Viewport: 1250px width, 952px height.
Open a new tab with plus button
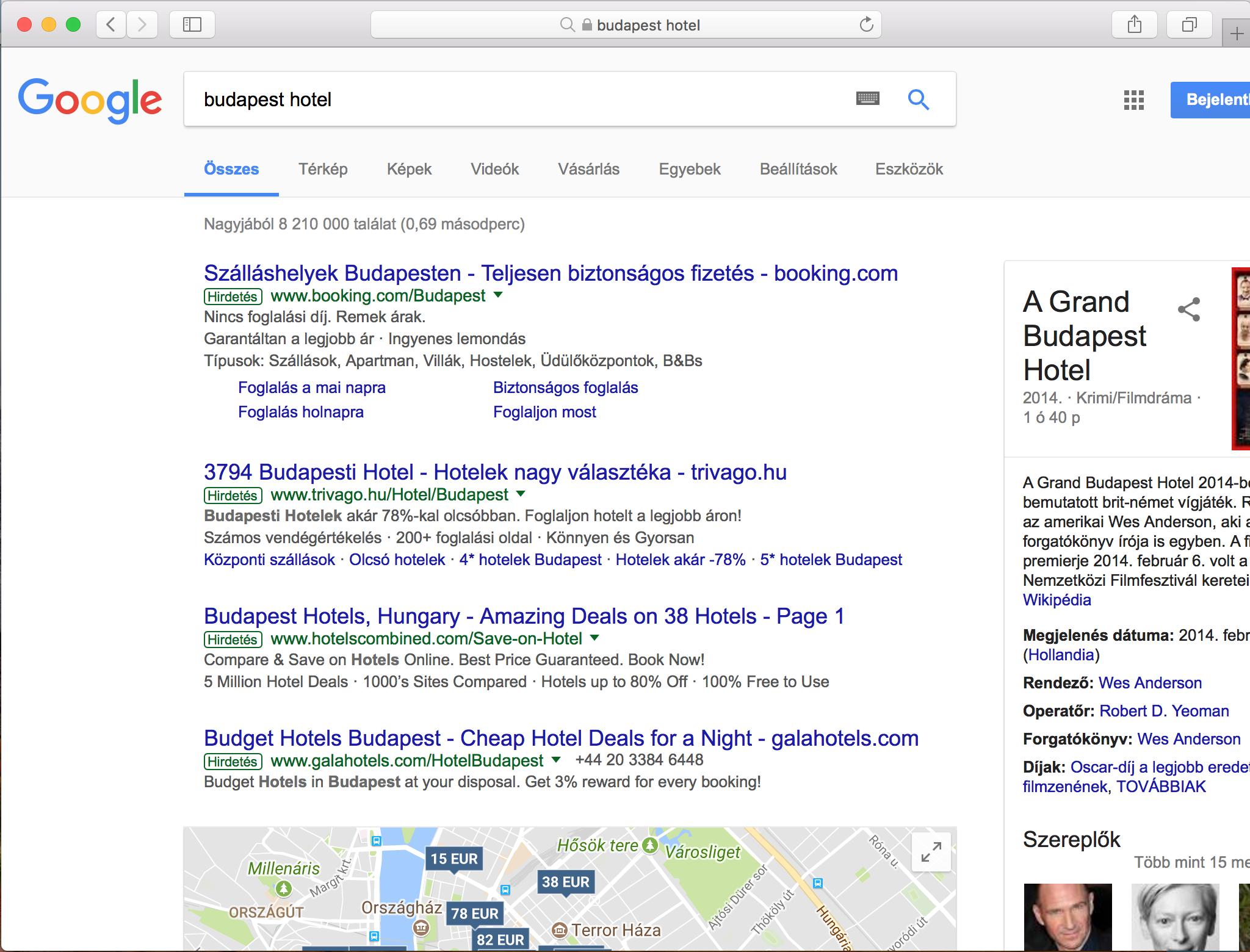pyautogui.click(x=1237, y=33)
